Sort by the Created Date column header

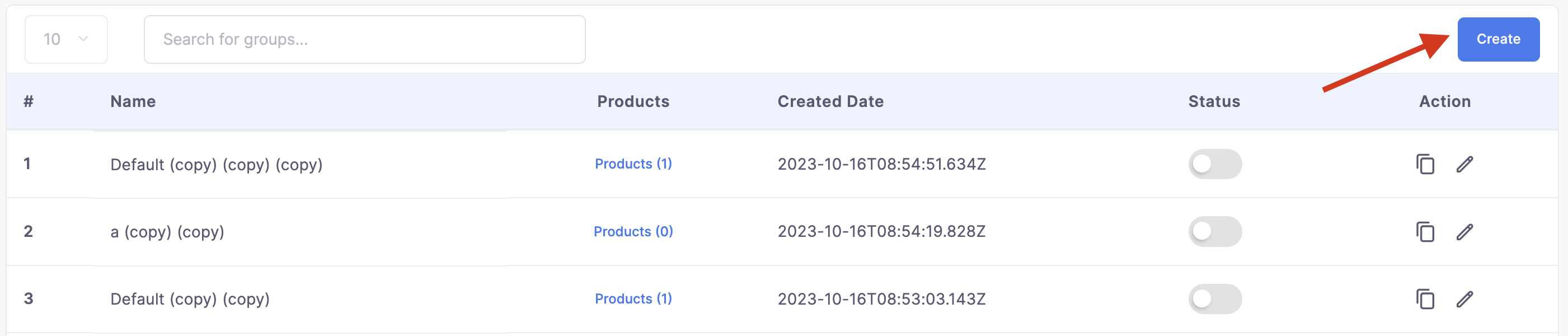(x=830, y=102)
